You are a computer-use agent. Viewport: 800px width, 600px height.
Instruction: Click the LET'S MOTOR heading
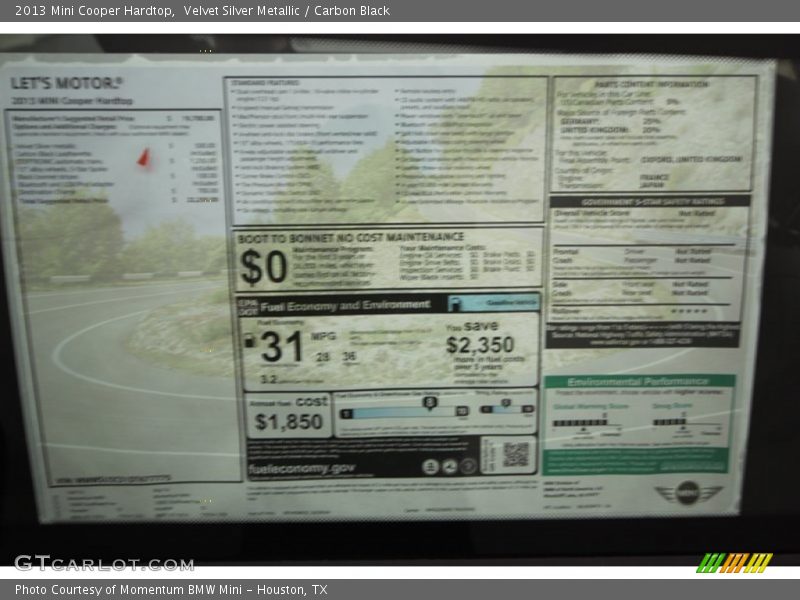click(x=67, y=83)
